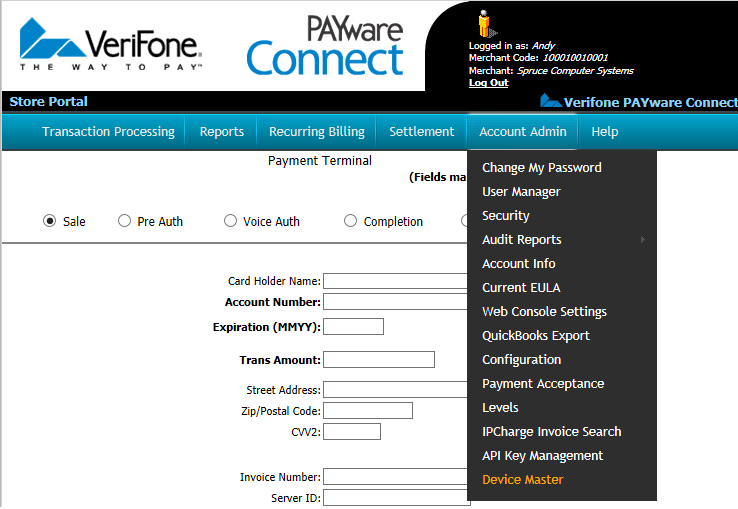This screenshot has height=509, width=738.
Task: Open Web Console Settings
Action: 545,312
